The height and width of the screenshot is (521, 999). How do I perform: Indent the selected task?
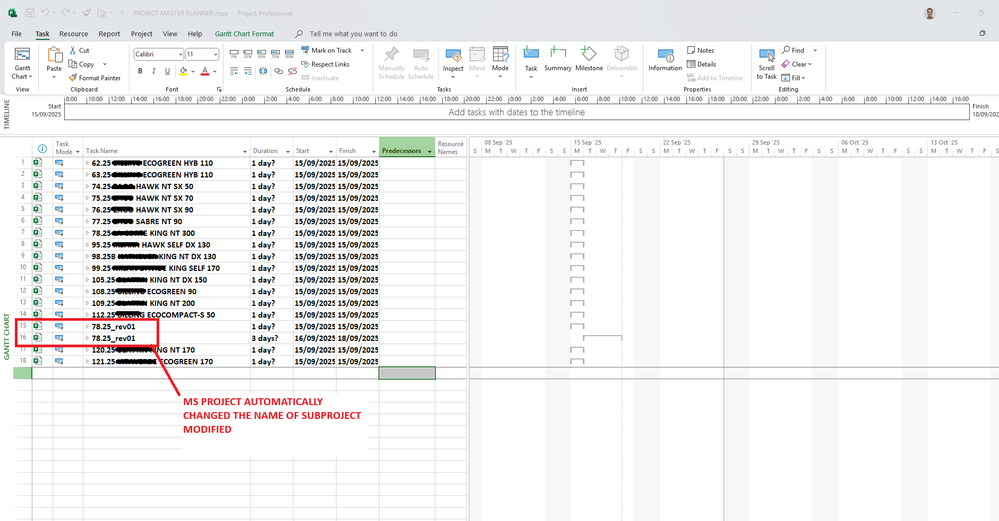248,71
